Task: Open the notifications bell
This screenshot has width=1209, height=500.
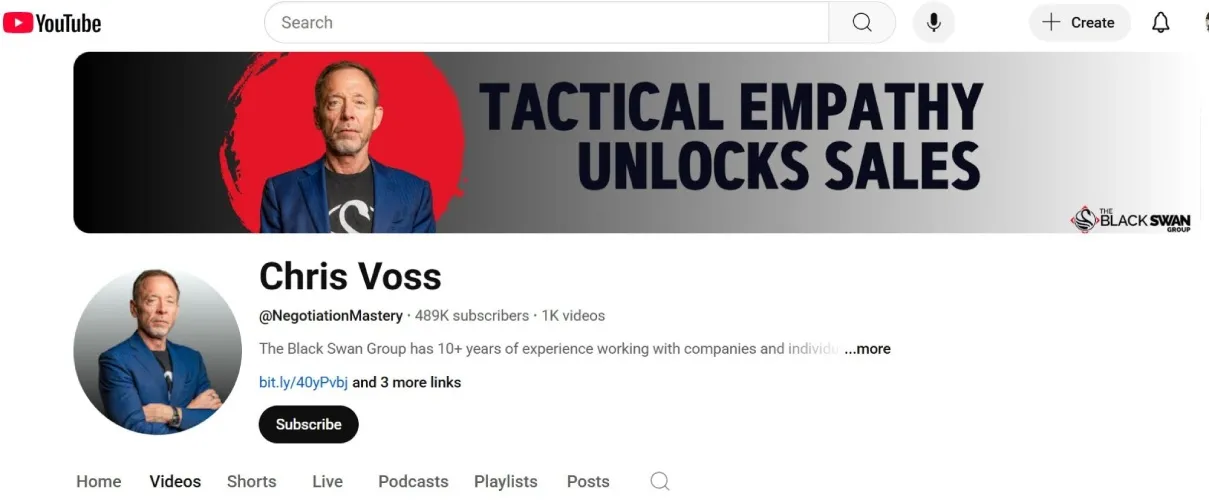Action: click(x=1161, y=22)
